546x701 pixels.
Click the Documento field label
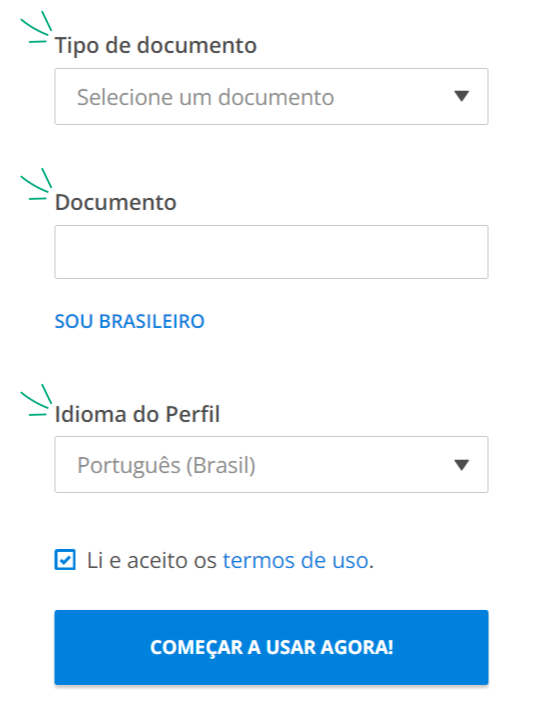[x=116, y=203]
